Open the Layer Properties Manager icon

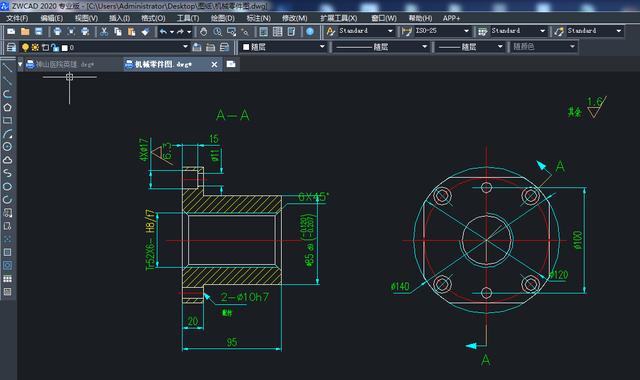coord(11,47)
